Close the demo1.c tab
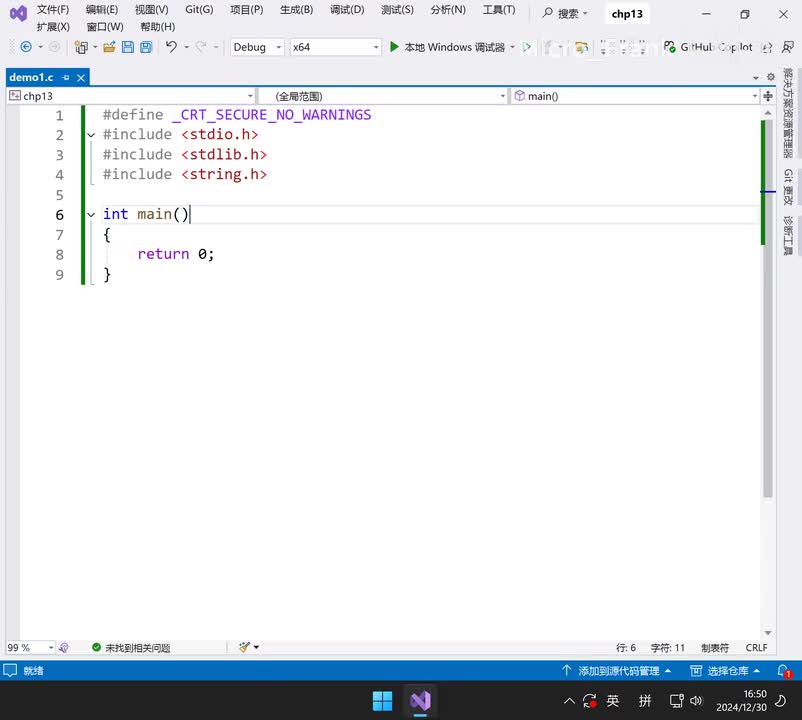 pyautogui.click(x=81, y=77)
